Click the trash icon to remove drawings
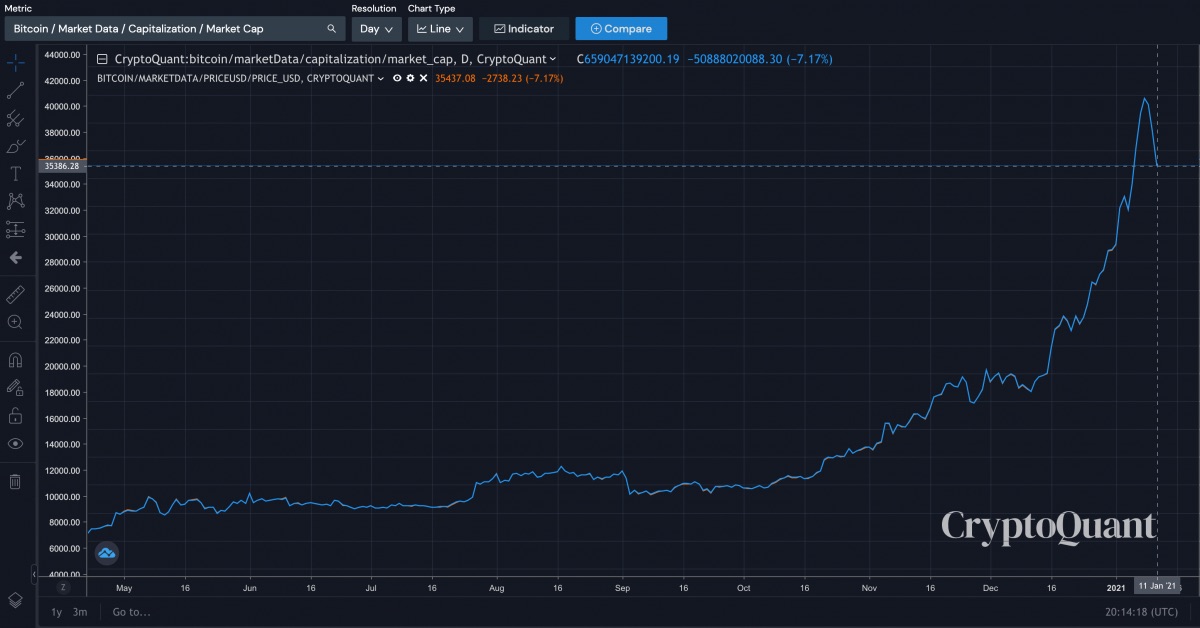Screen dimensions: 1200x628 coord(15,482)
